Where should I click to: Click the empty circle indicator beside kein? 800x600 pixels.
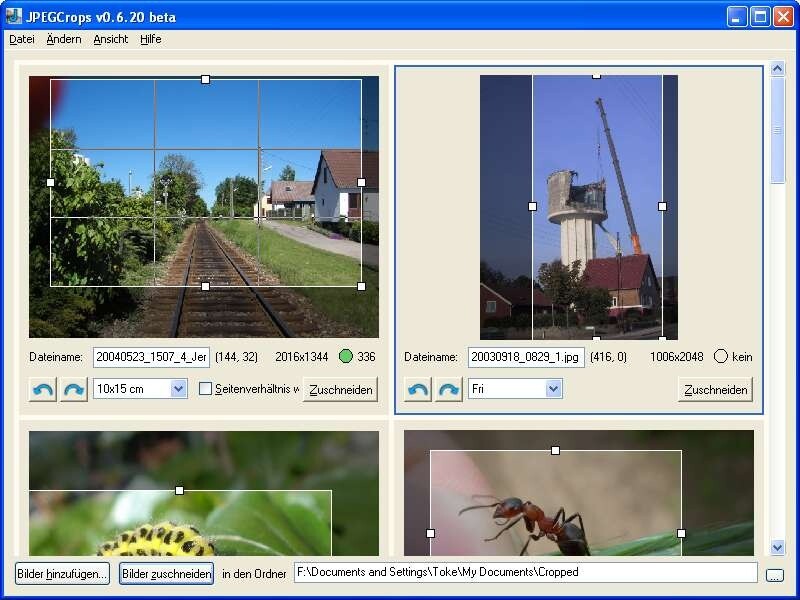tap(721, 357)
